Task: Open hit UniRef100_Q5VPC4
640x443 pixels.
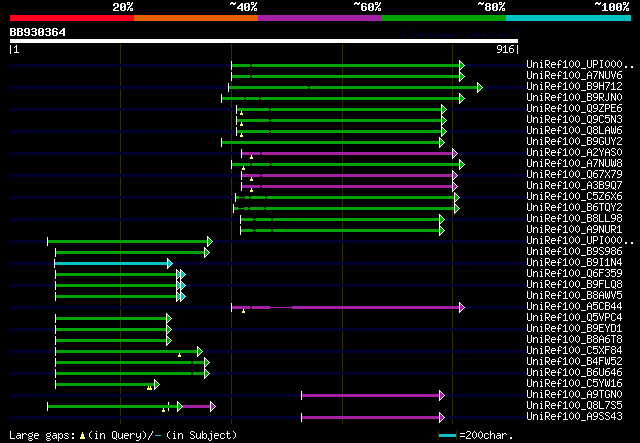Action: click(x=574, y=318)
